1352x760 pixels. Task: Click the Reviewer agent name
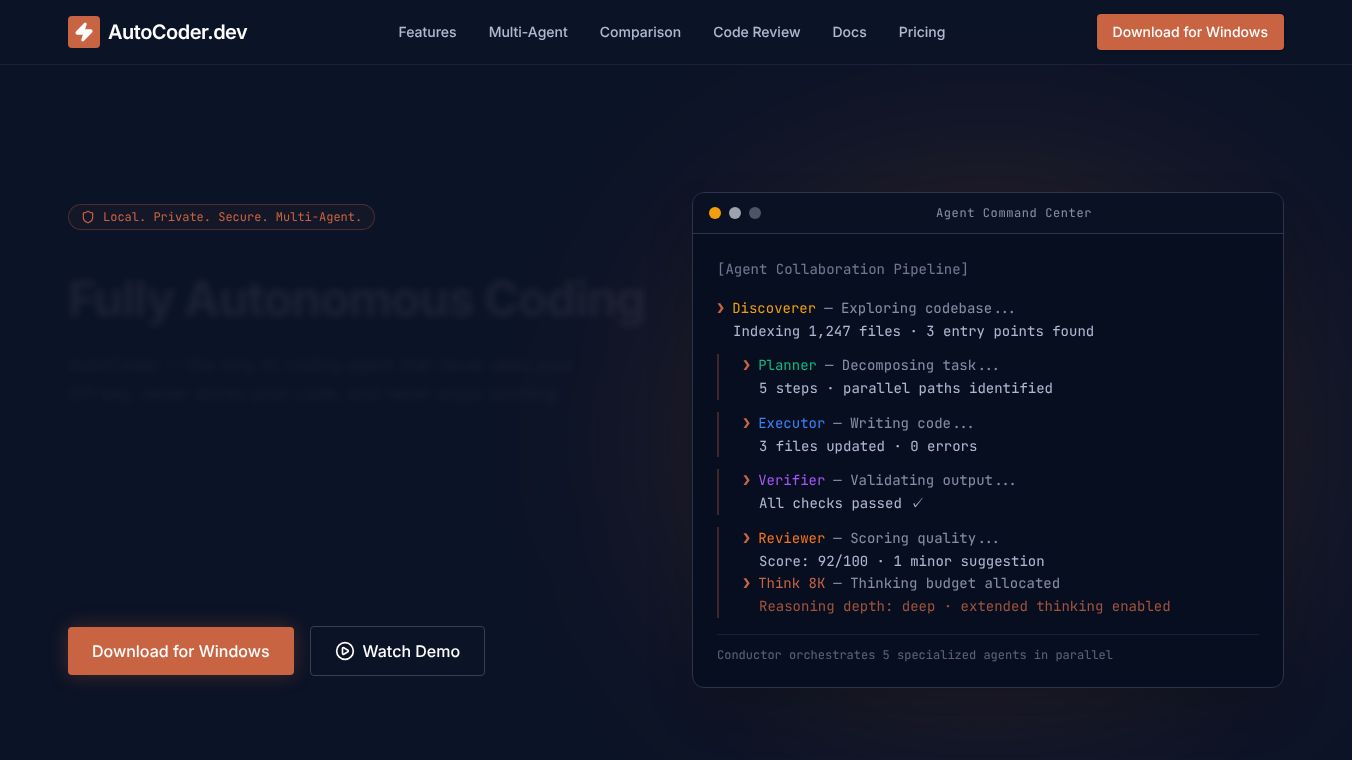click(791, 538)
